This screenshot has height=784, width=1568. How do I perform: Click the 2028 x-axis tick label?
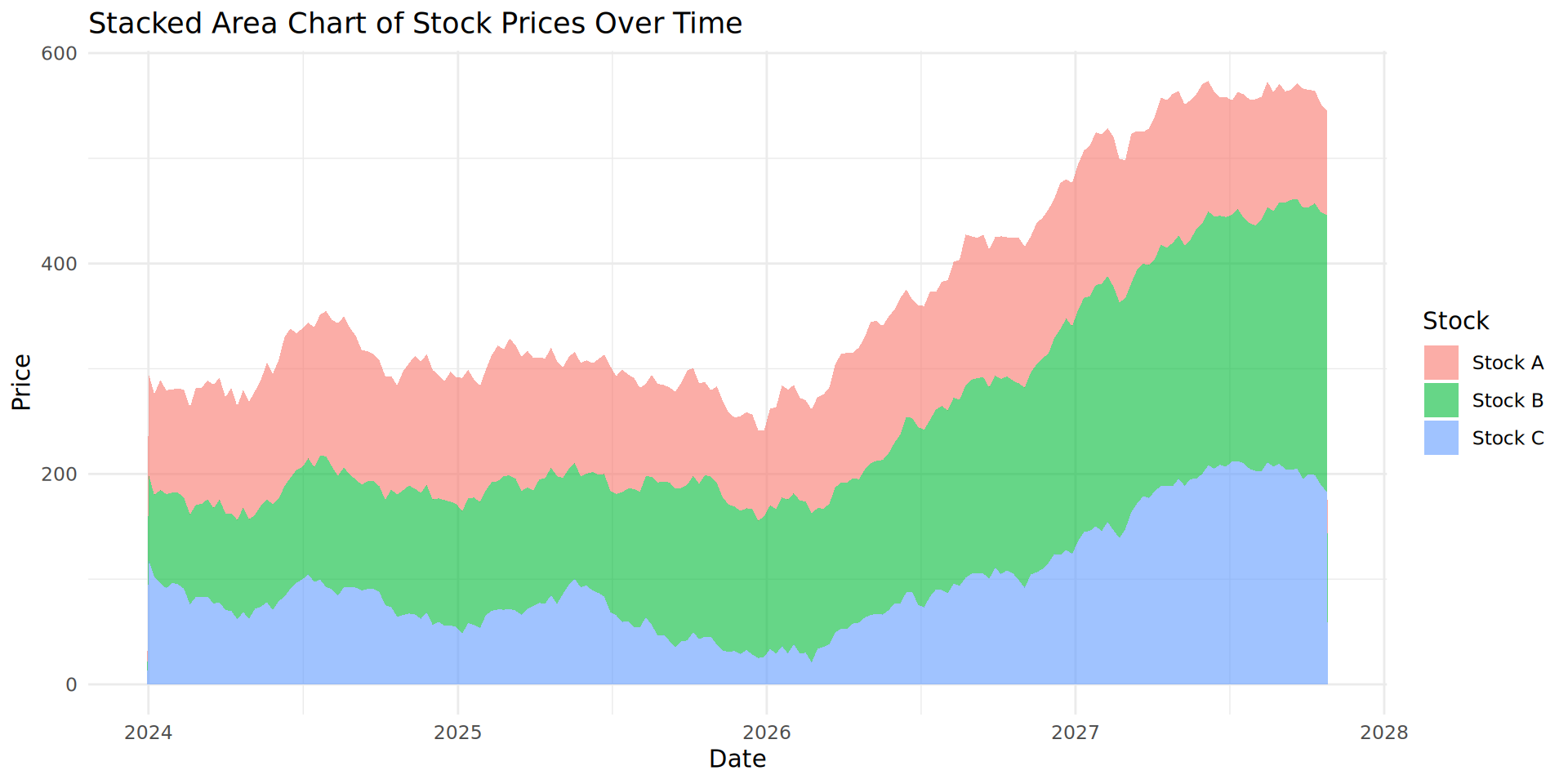(x=1383, y=733)
